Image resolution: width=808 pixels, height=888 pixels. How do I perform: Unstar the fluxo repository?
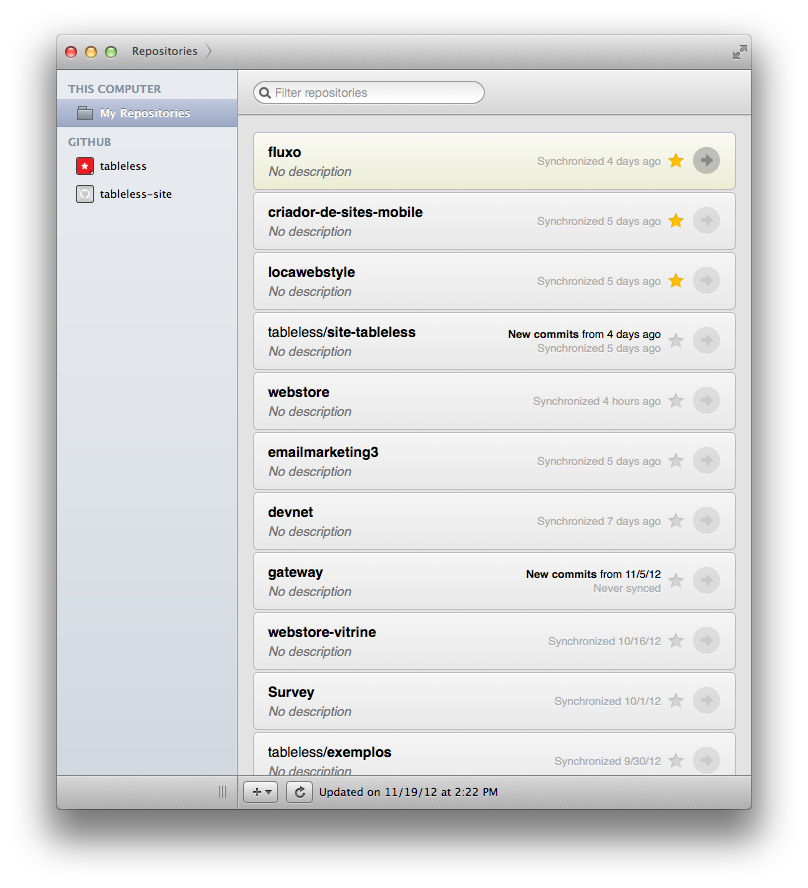coord(676,161)
